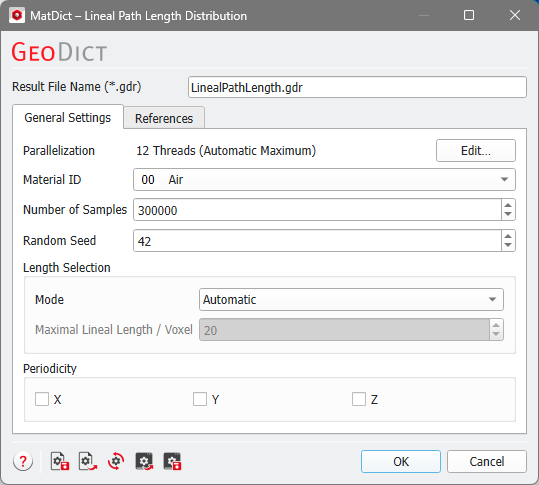Click the 'Length Selection' group label
Viewport: 539px width, 485px height.
click(x=67, y=267)
